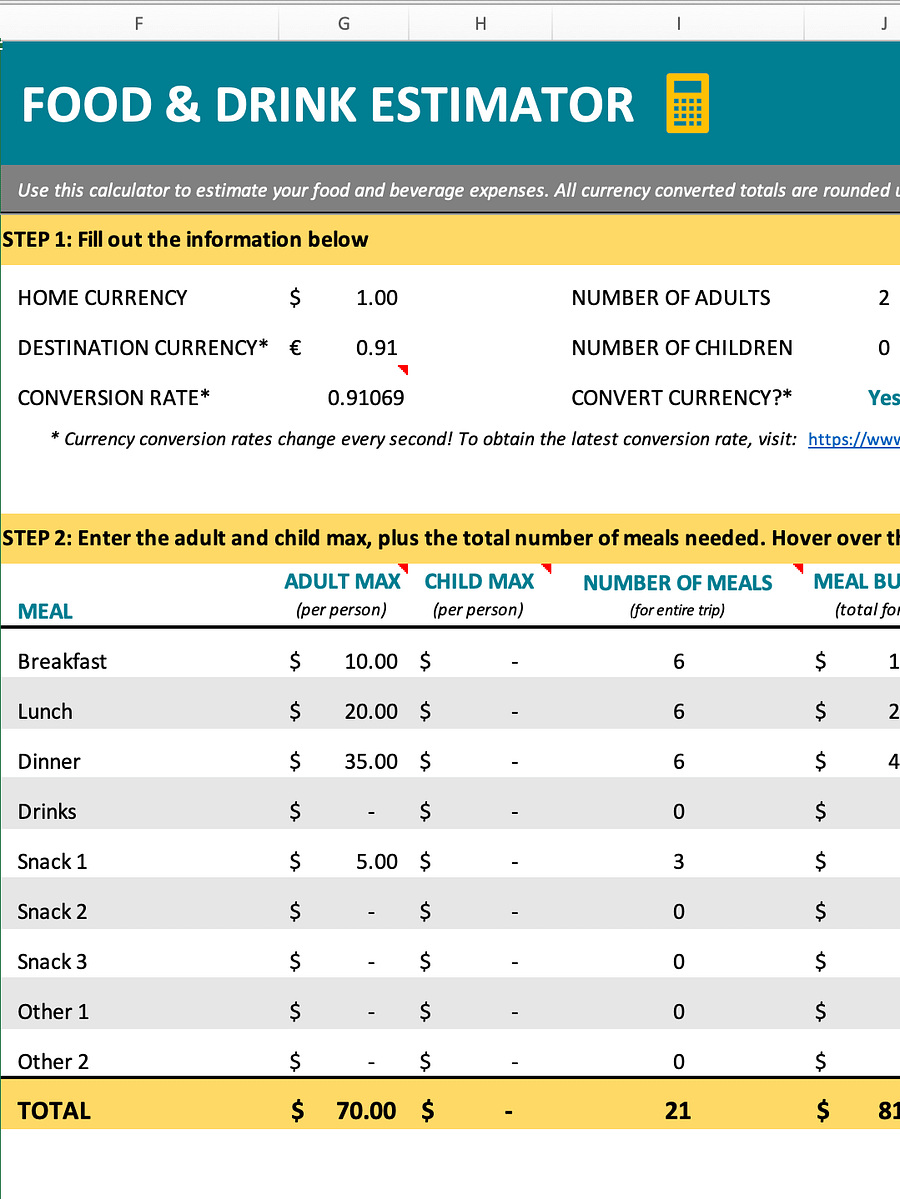This screenshot has width=900, height=1199.
Task: Click the Snack 1 row label
Action: [x=52, y=862]
